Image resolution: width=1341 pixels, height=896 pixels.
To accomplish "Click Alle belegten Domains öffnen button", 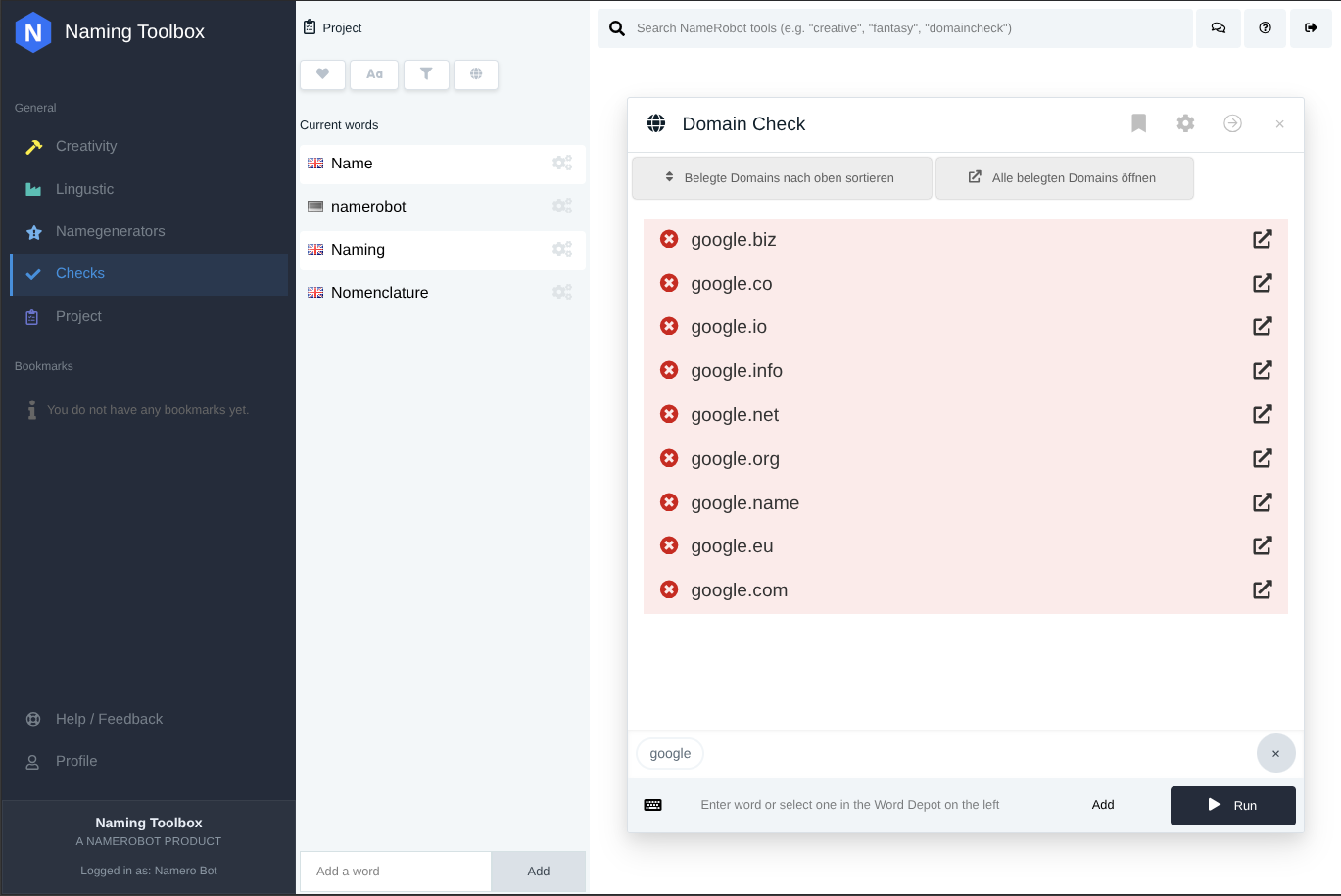I will (1064, 178).
